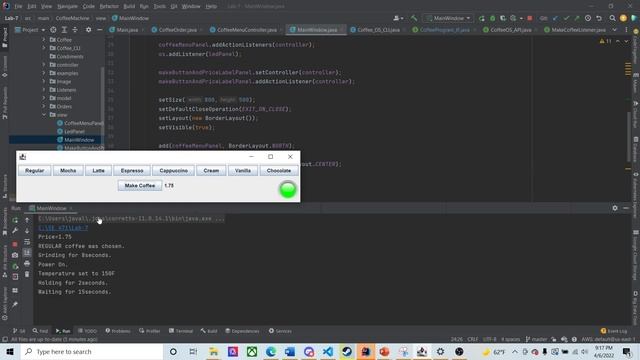640x360 pixels.
Task: Open the Refactor menu
Action: pos(109,6)
